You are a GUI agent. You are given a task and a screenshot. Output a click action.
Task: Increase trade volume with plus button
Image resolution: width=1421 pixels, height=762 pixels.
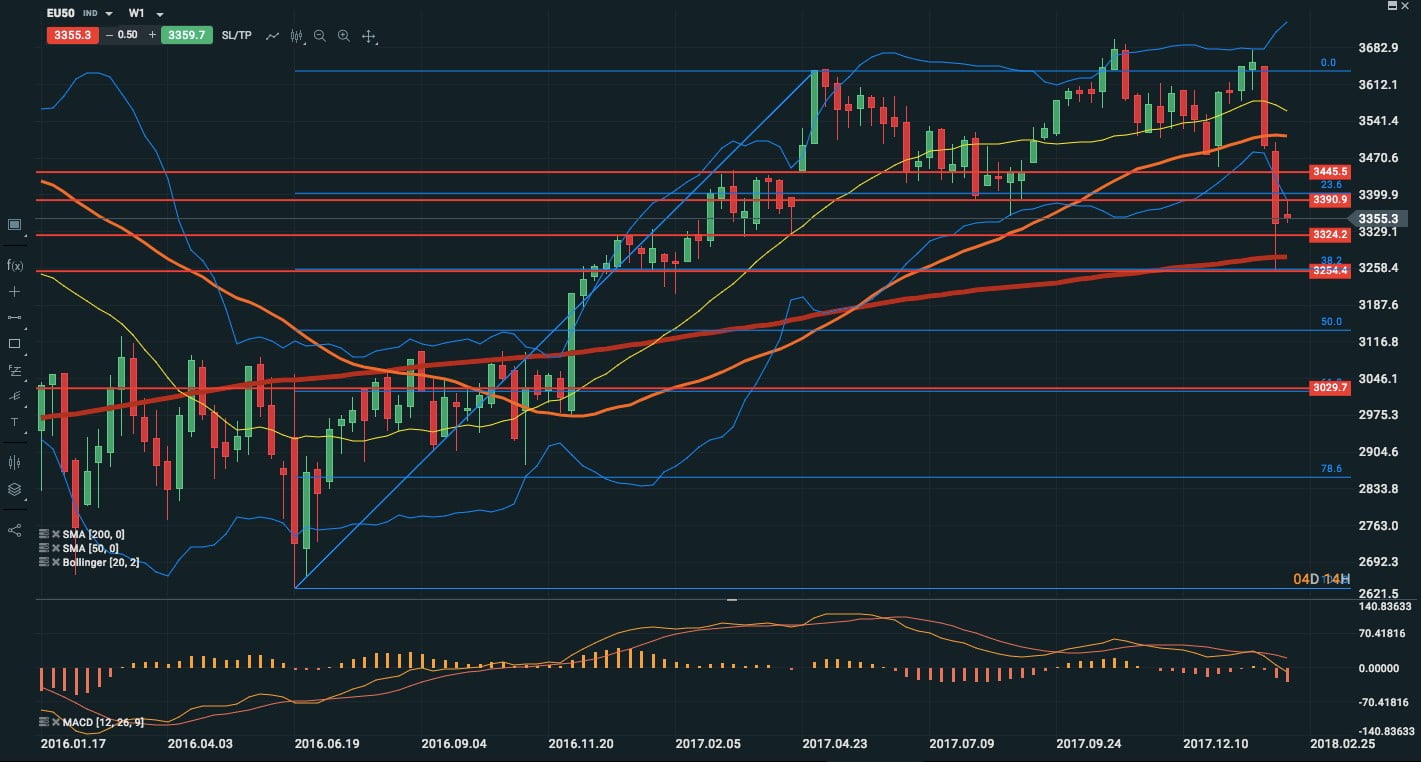tap(152, 35)
